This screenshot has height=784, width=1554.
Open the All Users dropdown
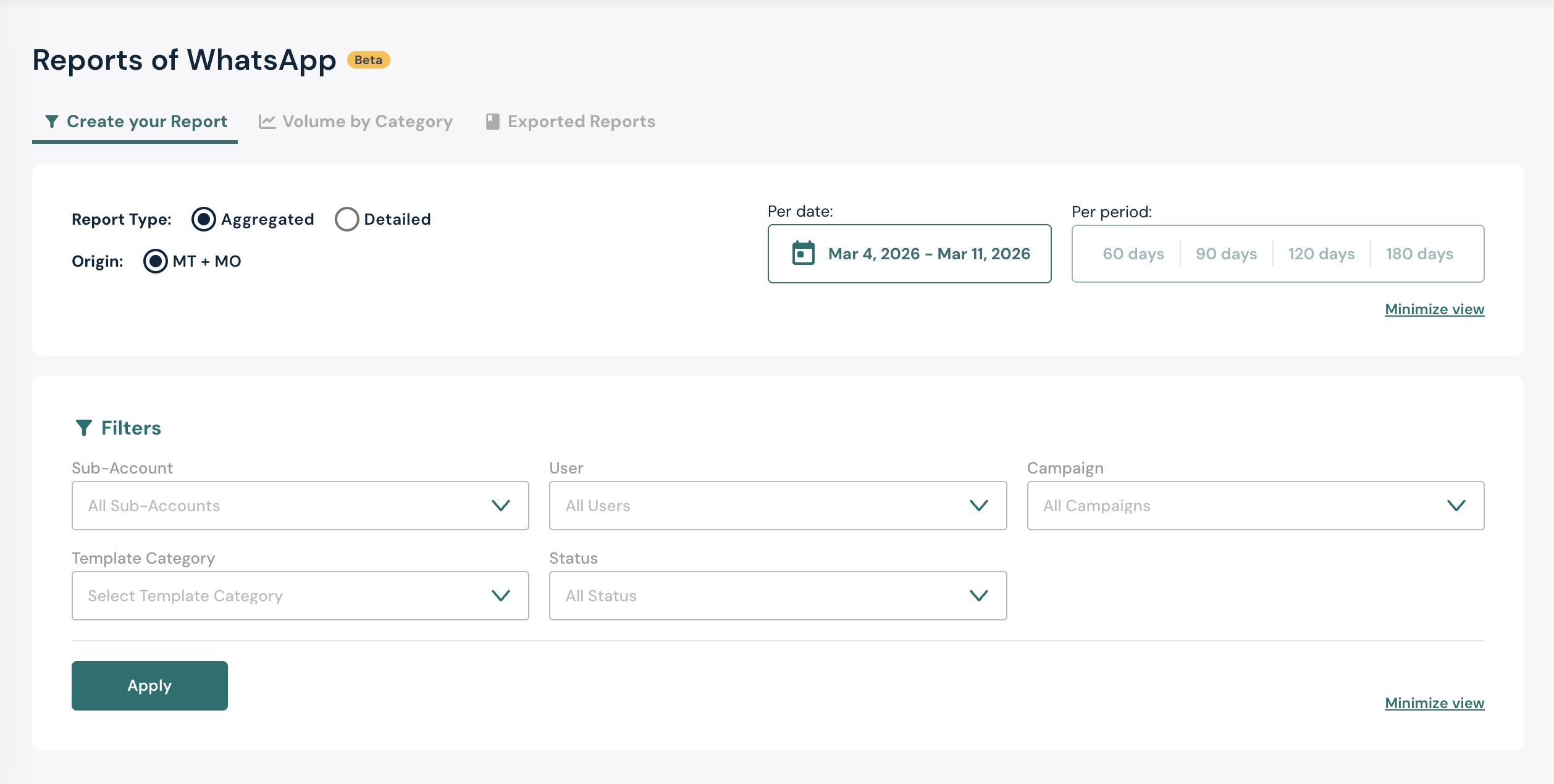click(x=778, y=506)
